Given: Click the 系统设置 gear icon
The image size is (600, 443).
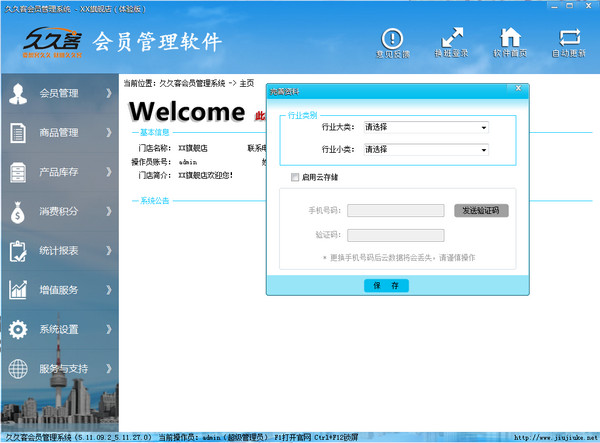Looking at the screenshot, I should (18, 329).
